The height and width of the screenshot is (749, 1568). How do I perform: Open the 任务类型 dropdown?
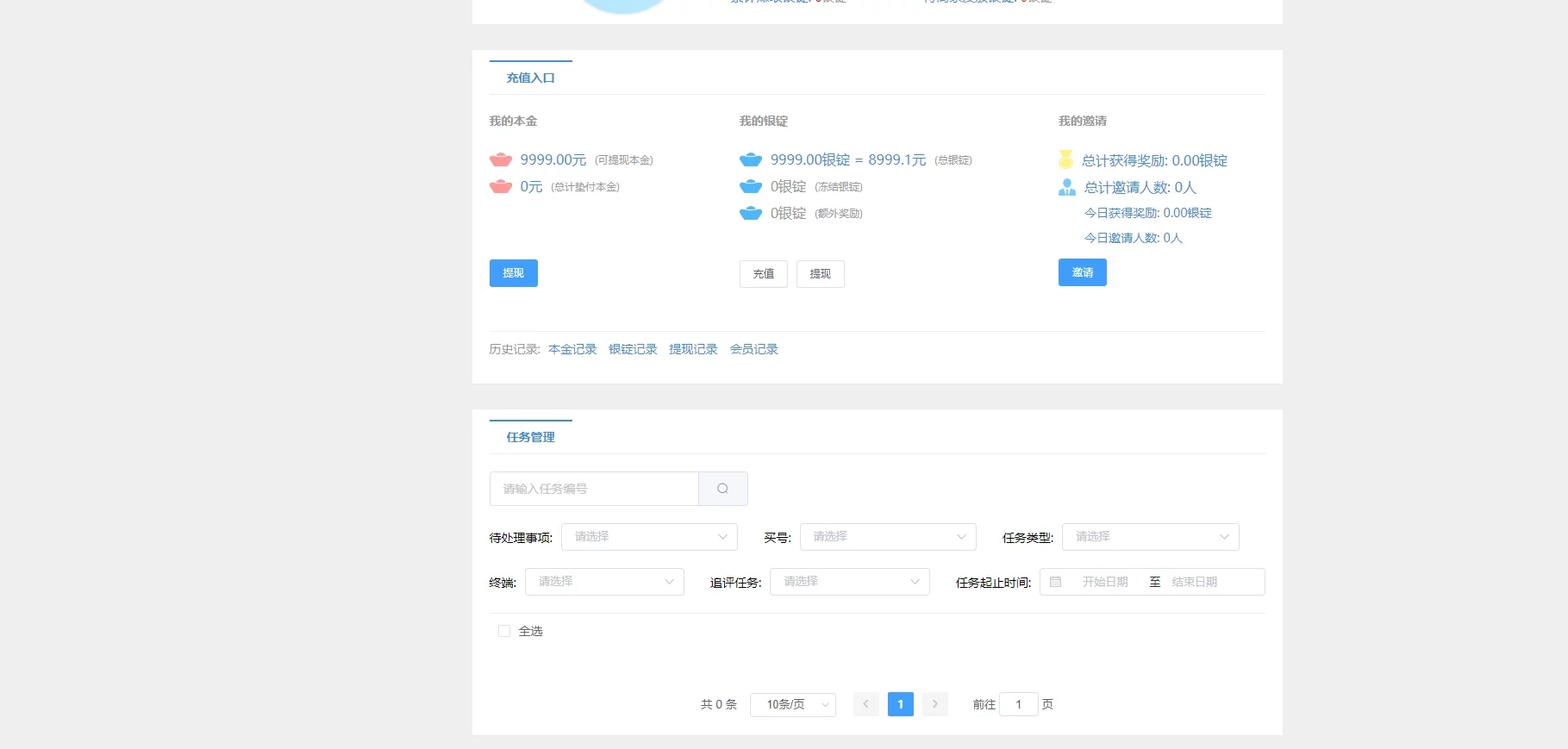[x=1150, y=537]
